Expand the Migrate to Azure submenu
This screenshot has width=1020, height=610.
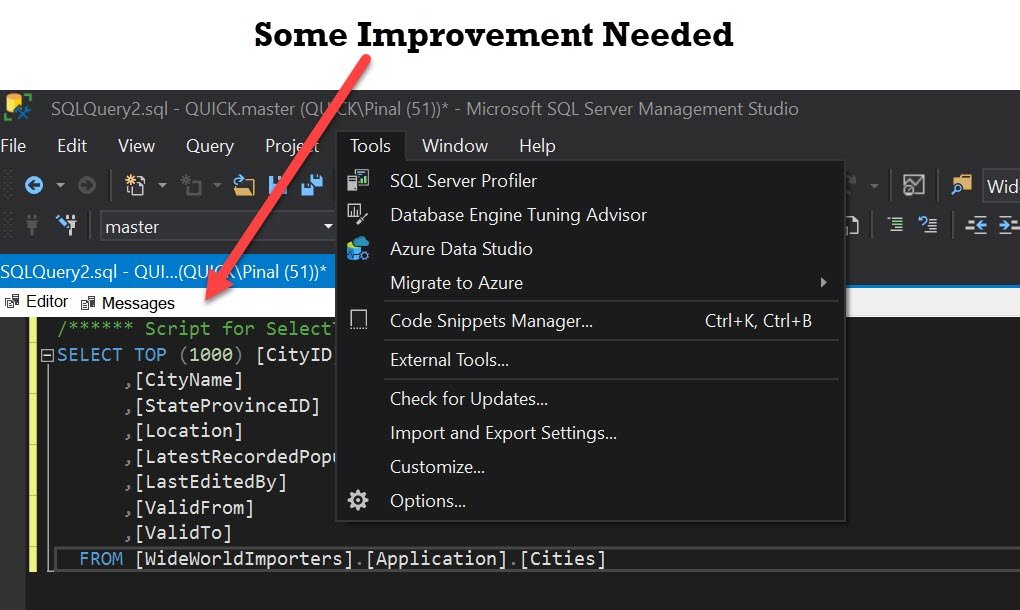point(591,283)
